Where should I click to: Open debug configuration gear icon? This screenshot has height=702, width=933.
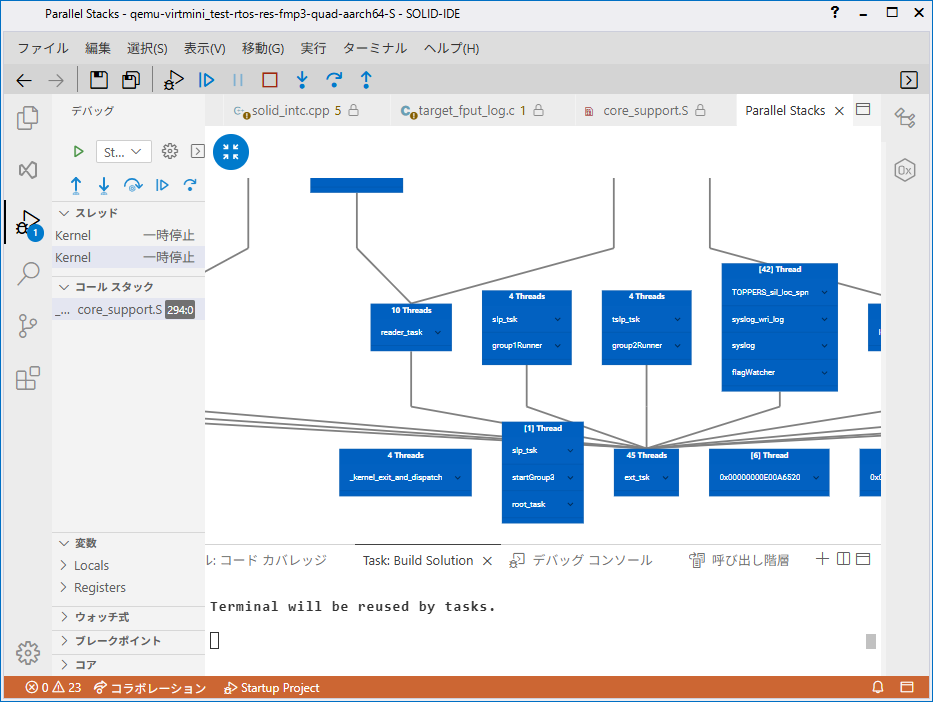[x=170, y=151]
